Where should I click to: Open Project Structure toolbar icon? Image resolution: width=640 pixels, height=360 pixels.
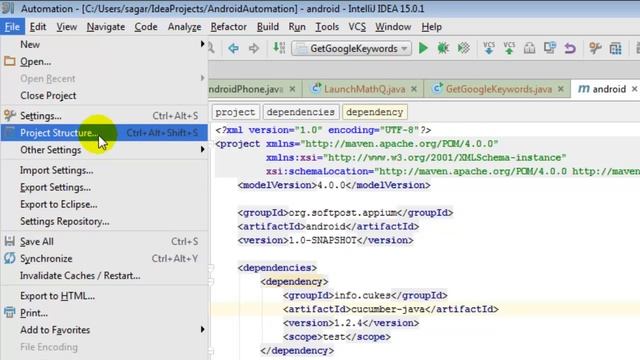tap(616, 48)
